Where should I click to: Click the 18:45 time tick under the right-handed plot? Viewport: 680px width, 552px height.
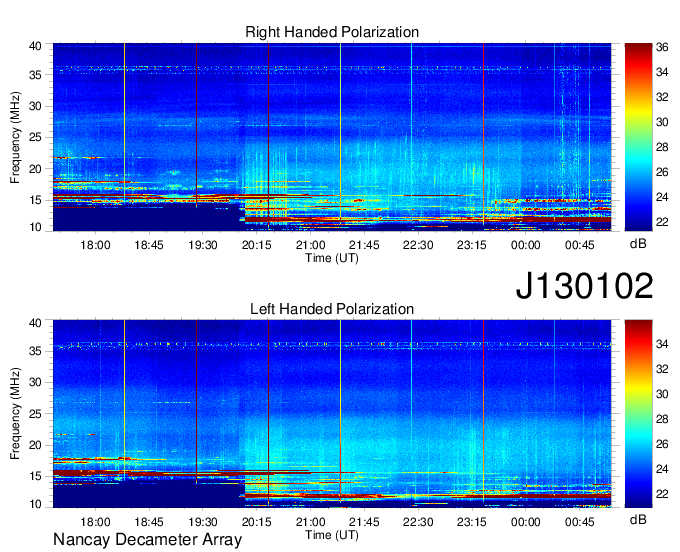(x=149, y=245)
